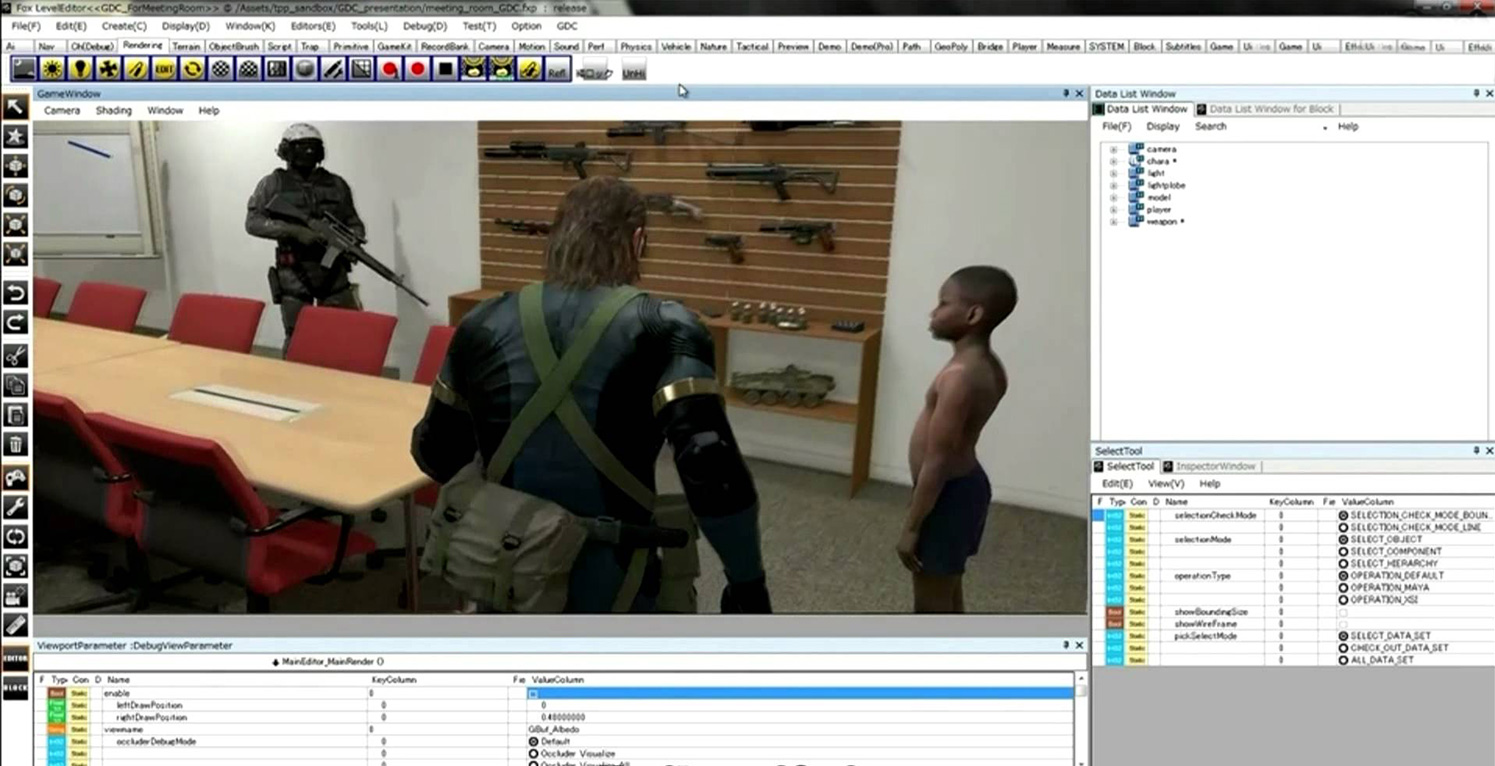Click the solid red record circle icon
The height and width of the screenshot is (766, 1495).
pos(417,69)
